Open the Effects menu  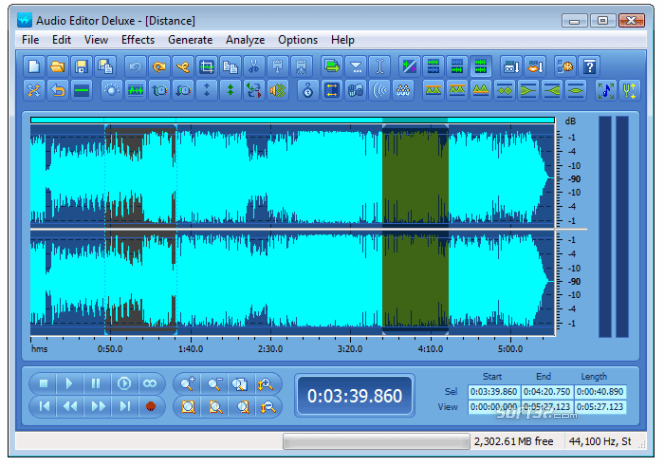pos(138,40)
